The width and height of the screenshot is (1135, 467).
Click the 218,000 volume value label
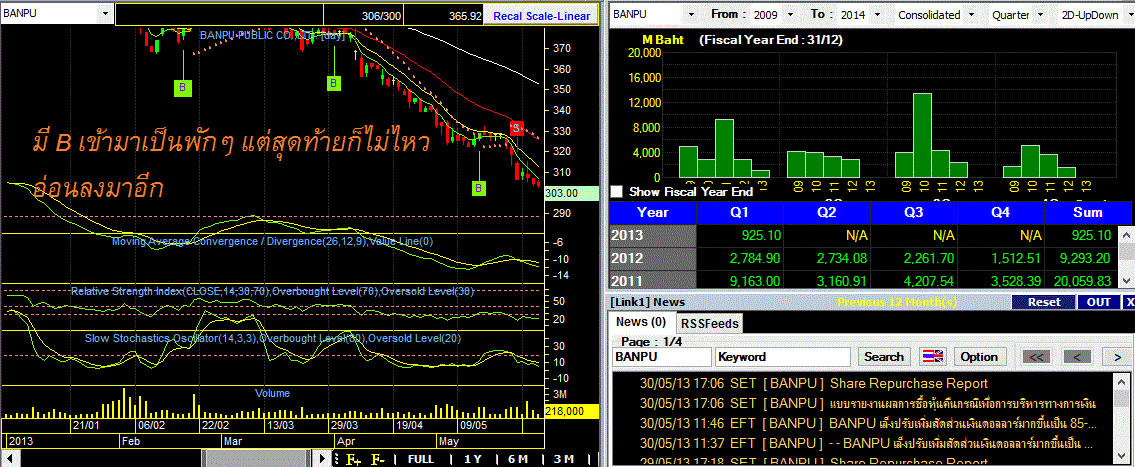coord(569,411)
